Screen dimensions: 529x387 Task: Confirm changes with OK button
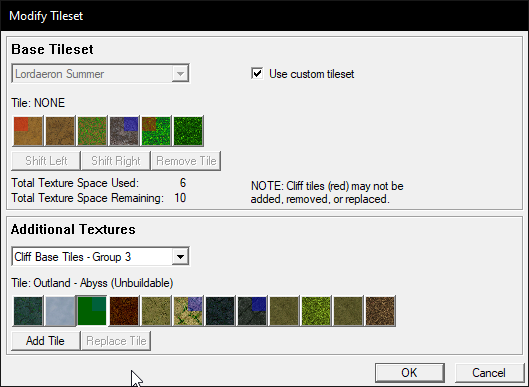[410, 373]
